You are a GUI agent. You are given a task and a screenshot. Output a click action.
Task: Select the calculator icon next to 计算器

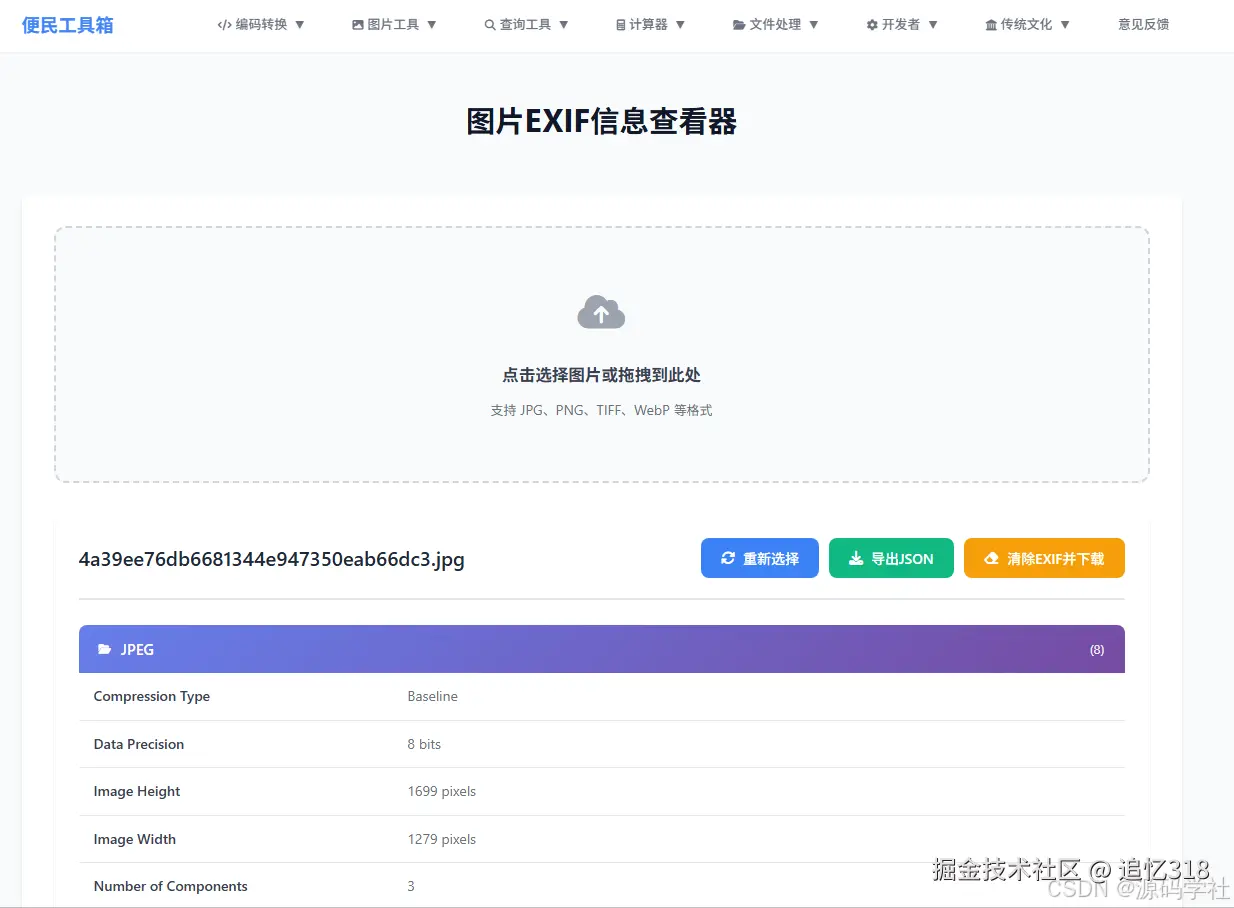click(x=620, y=24)
